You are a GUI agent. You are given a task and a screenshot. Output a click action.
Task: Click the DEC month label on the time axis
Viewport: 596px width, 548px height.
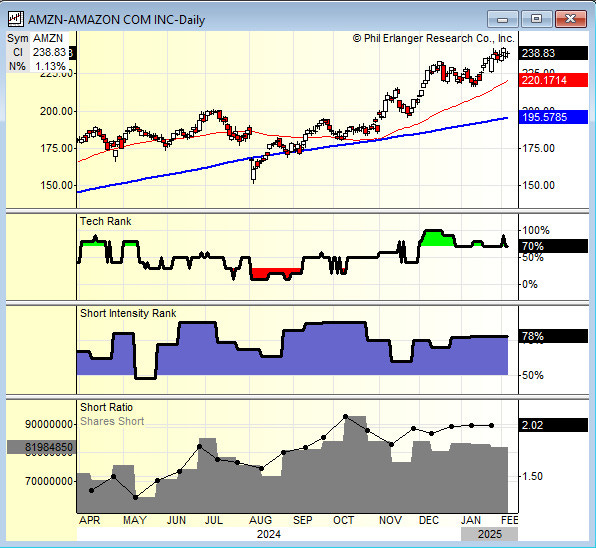coord(429,520)
